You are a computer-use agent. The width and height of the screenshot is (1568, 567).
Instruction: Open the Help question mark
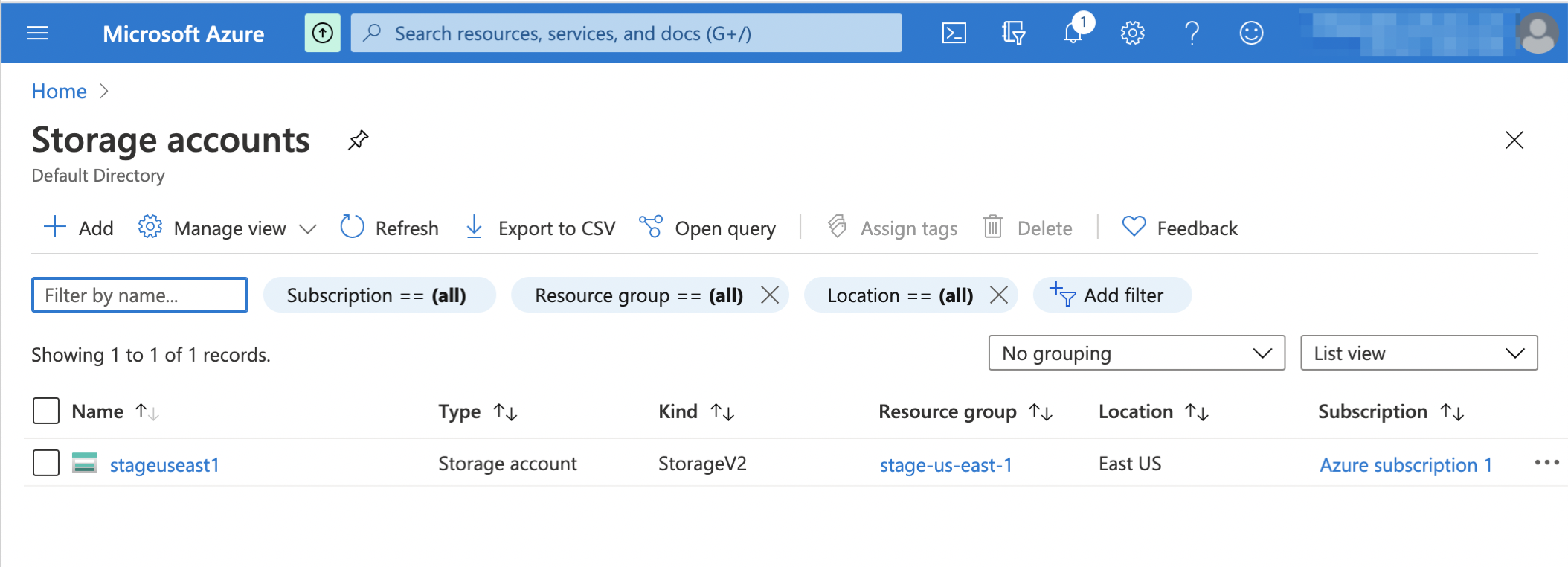[x=1192, y=33]
